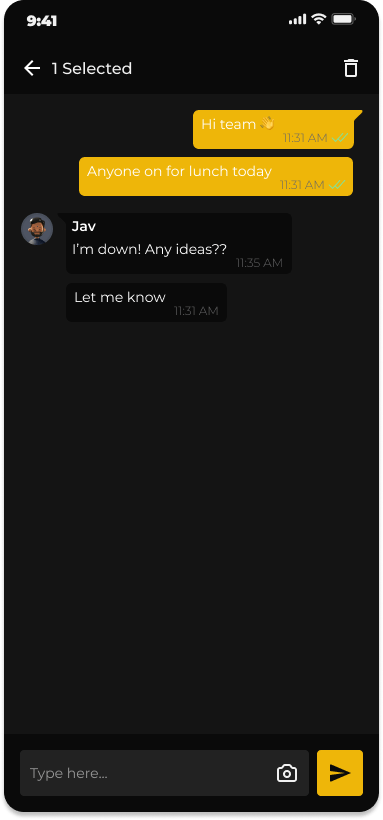Tap the back arrow icon
Viewport: 383px width, 820px height.
tap(32, 68)
